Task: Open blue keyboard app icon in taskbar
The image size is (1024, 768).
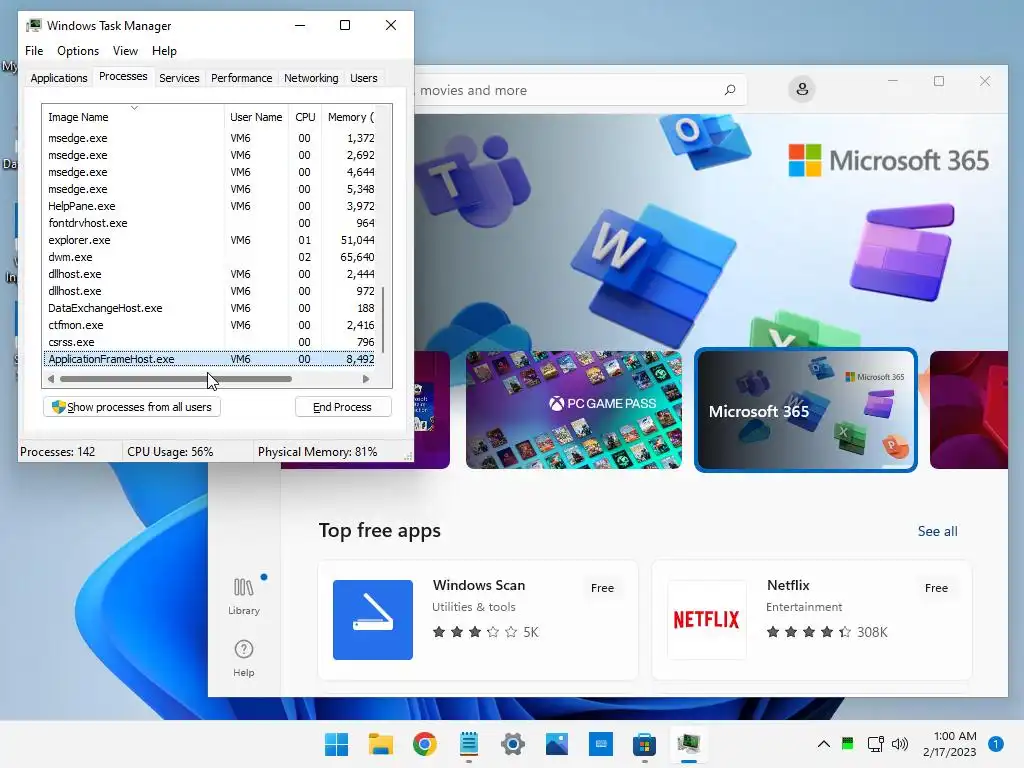Action: 601,744
